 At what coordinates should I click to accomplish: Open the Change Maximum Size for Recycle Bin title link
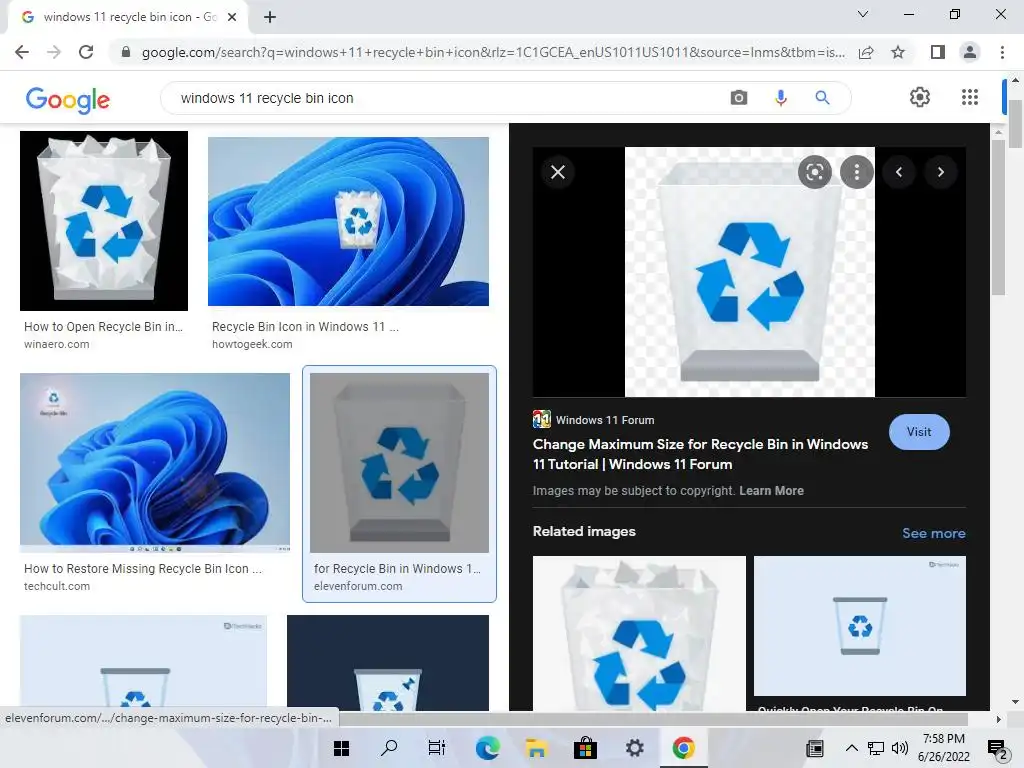pyautogui.click(x=700, y=454)
